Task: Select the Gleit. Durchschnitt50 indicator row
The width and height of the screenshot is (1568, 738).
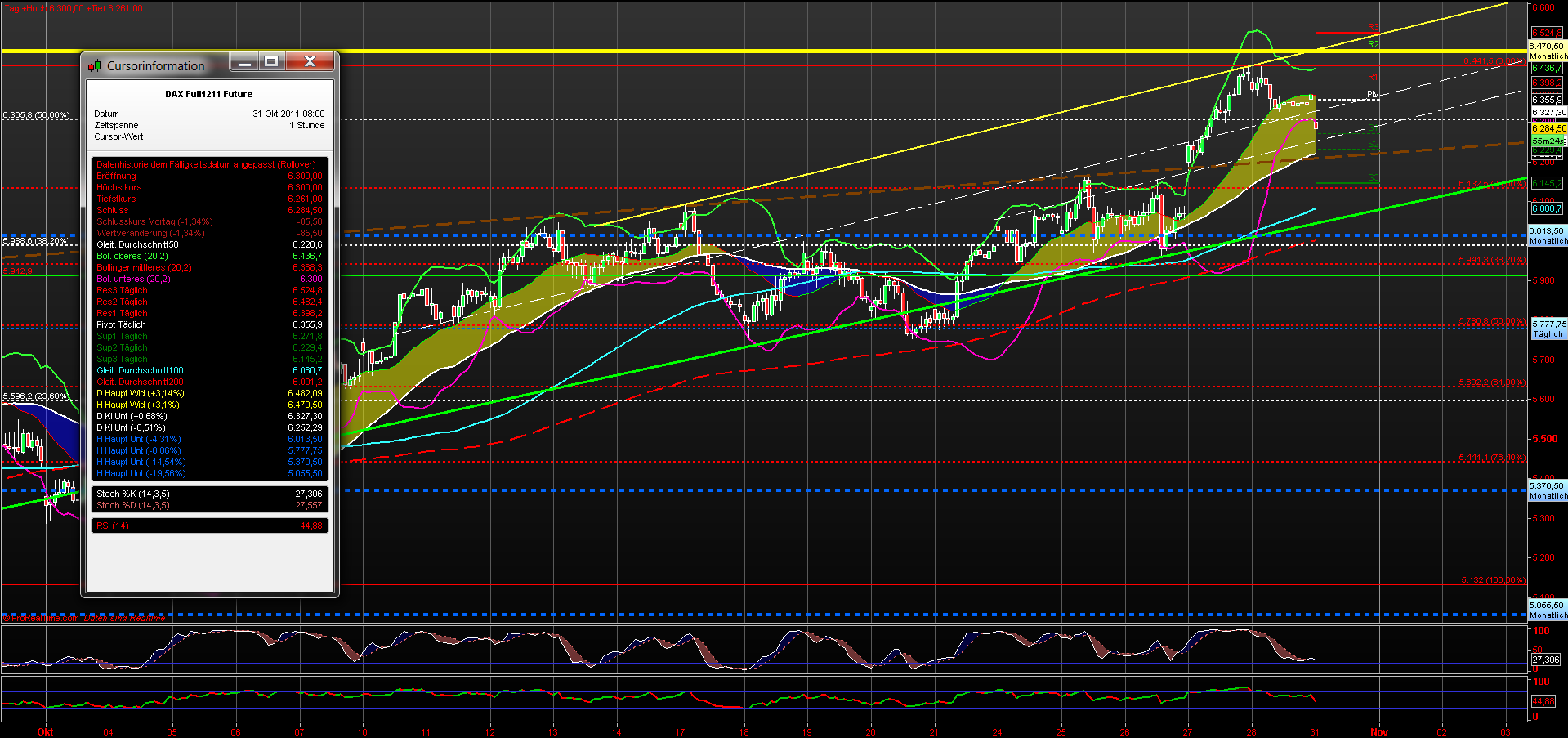Action: pyautogui.click(x=208, y=244)
